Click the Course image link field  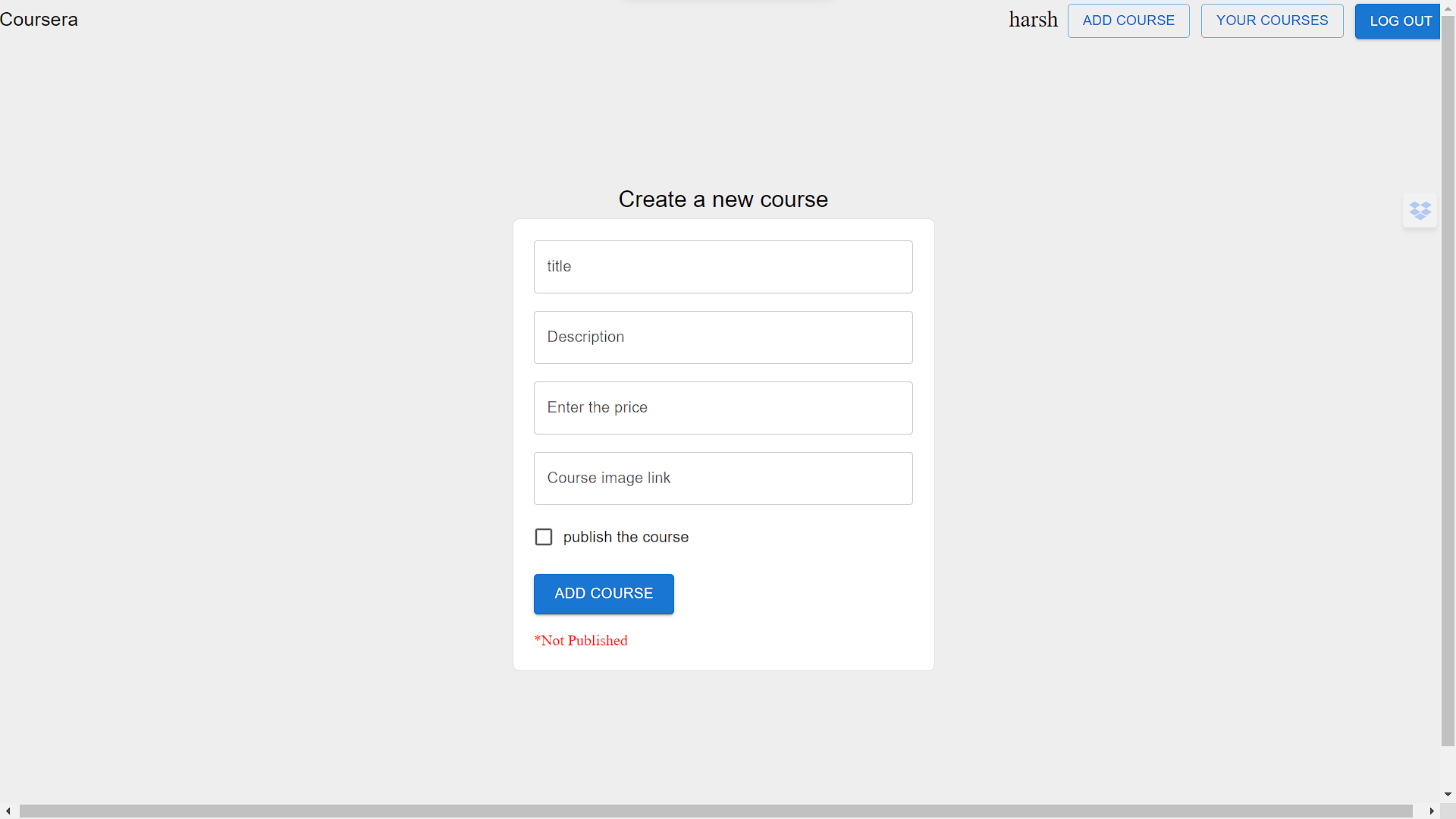723,478
